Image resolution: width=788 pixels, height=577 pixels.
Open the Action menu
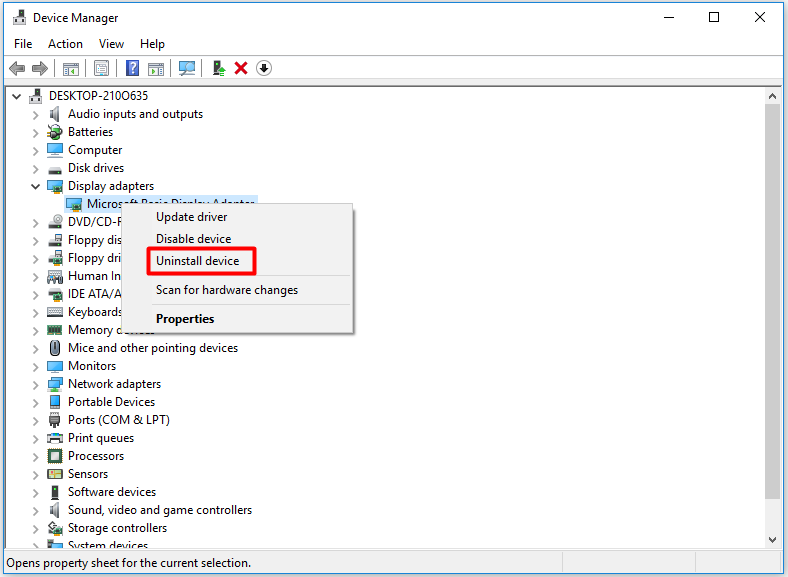(65, 44)
